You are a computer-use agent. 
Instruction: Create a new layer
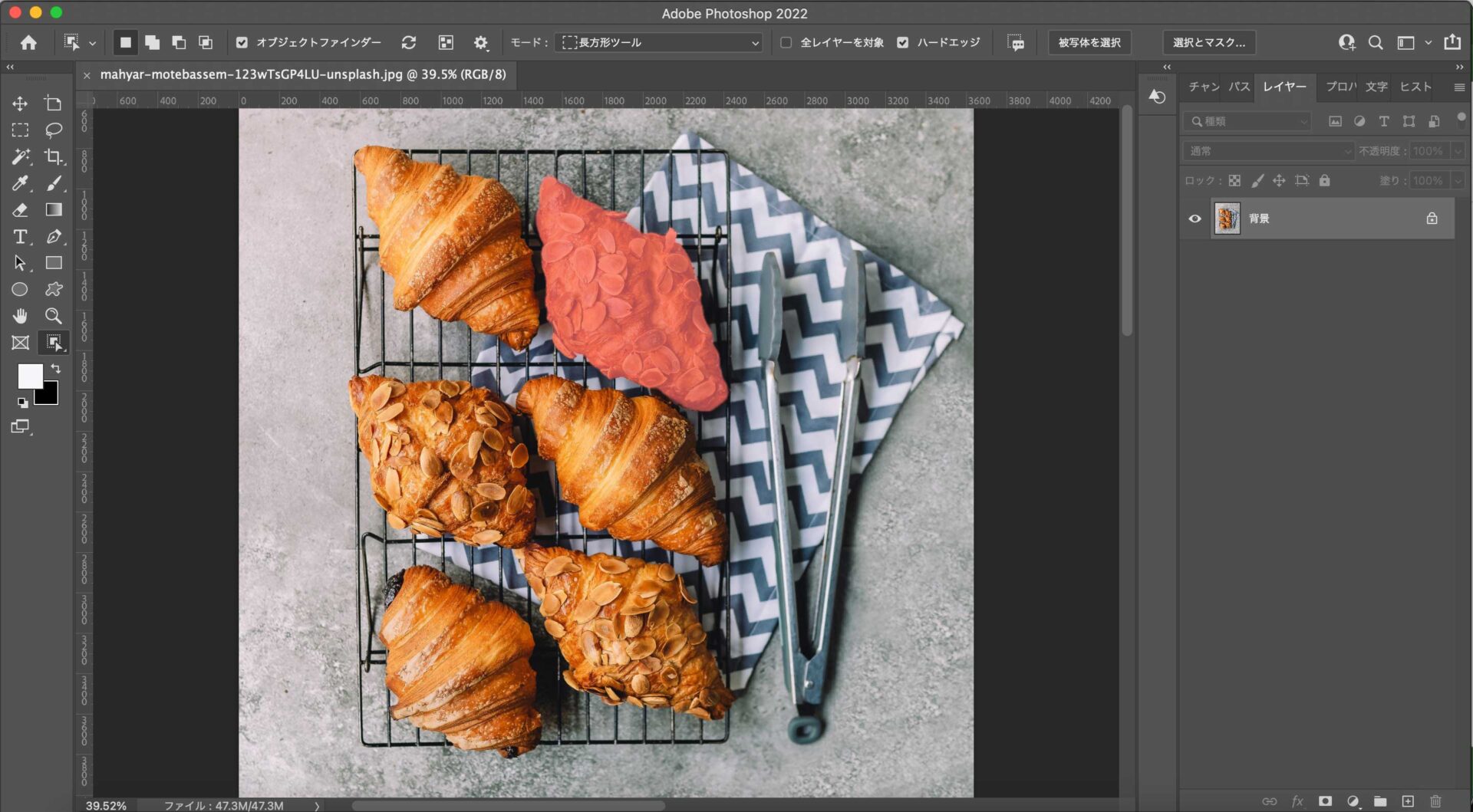click(x=1408, y=801)
